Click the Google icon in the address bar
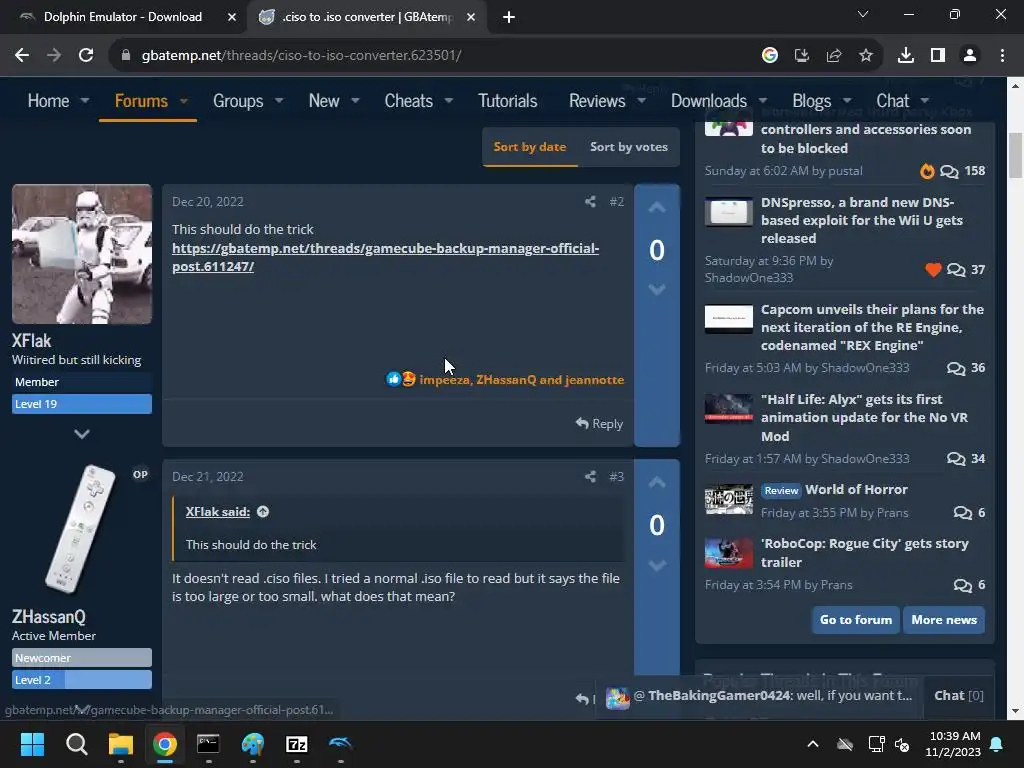This screenshot has height=768, width=1024. click(x=770, y=56)
